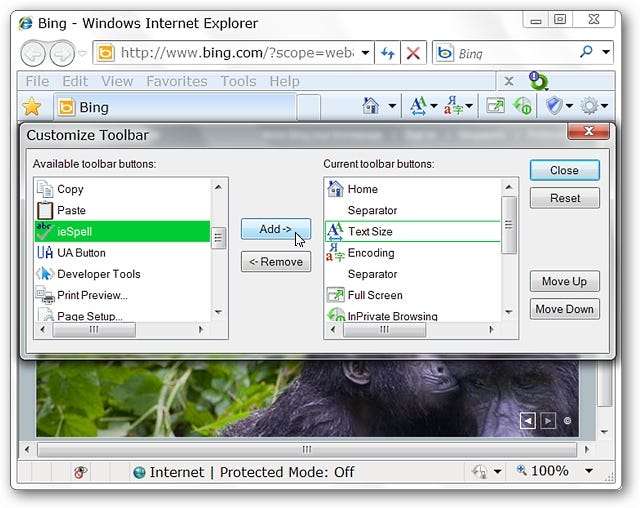
Task: Open zoom level dropdown in status bar
Action: tap(589, 471)
